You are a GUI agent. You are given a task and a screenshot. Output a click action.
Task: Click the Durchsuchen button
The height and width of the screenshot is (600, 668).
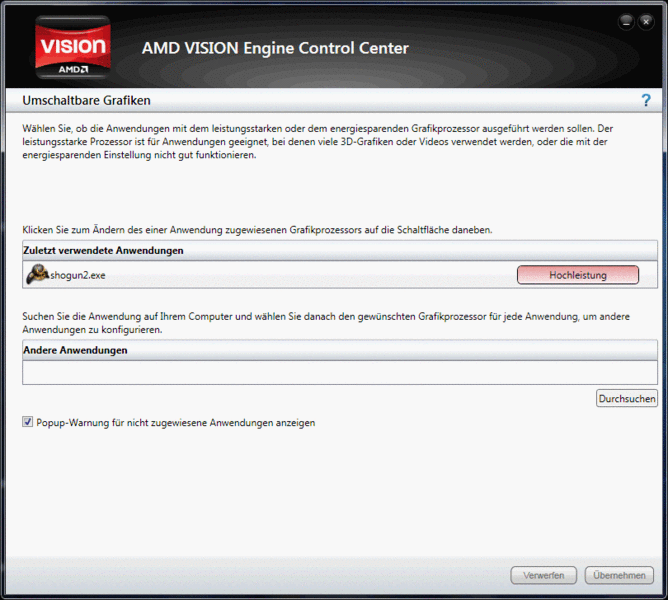pyautogui.click(x=627, y=398)
